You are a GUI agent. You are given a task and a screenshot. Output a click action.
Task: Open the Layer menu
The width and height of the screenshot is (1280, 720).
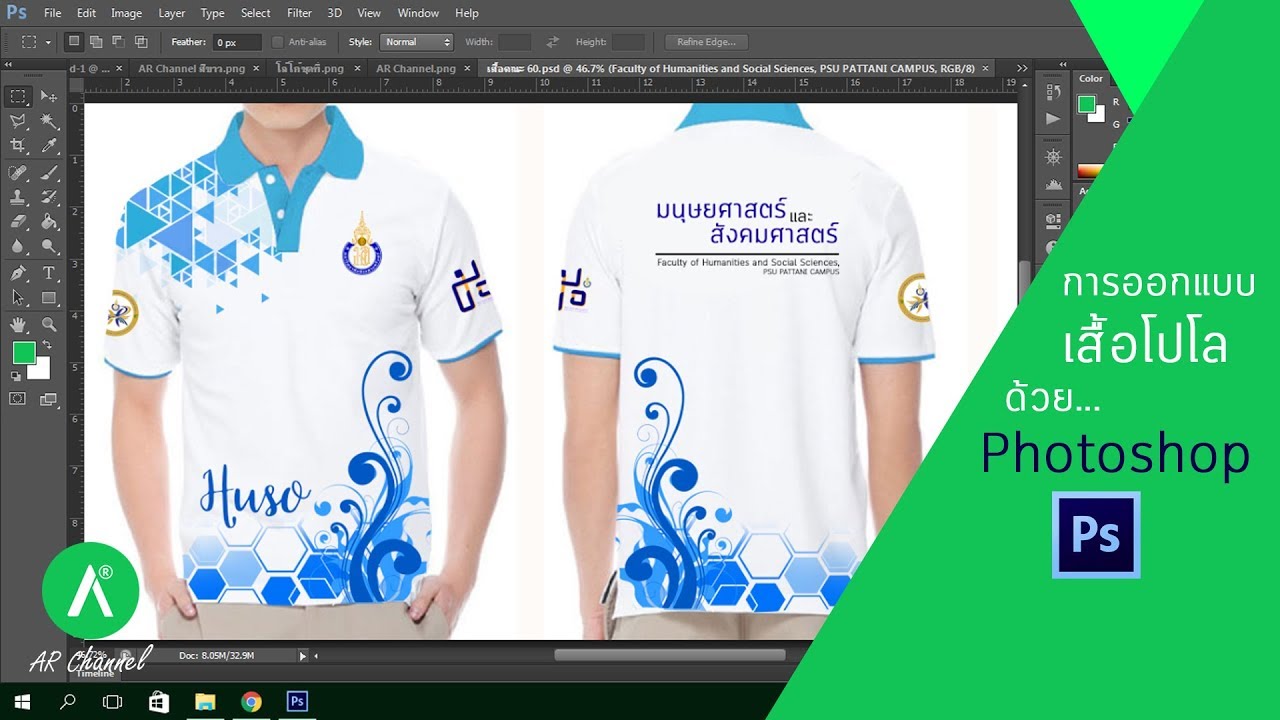point(172,13)
